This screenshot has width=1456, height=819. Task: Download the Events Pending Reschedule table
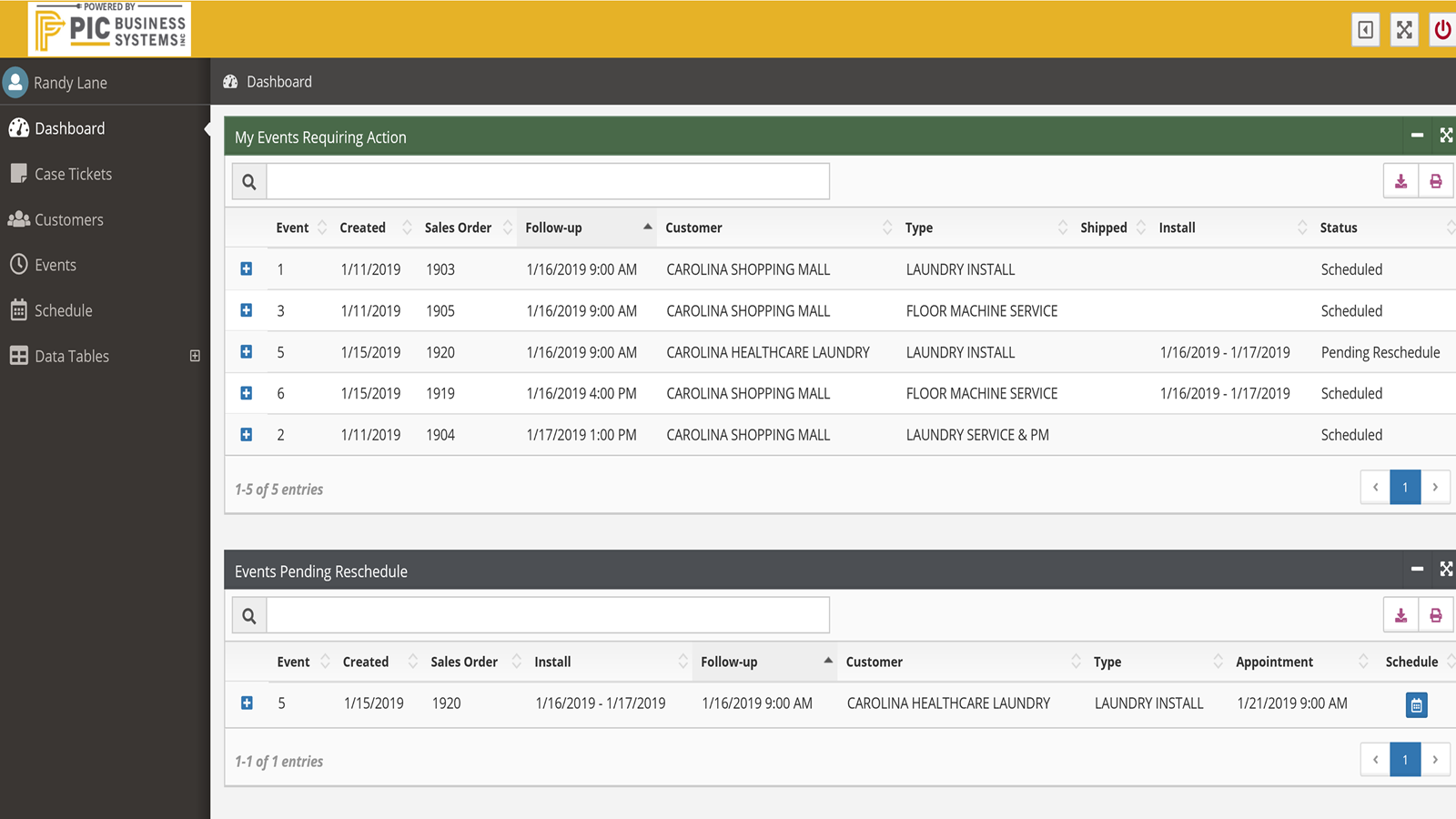(1400, 615)
